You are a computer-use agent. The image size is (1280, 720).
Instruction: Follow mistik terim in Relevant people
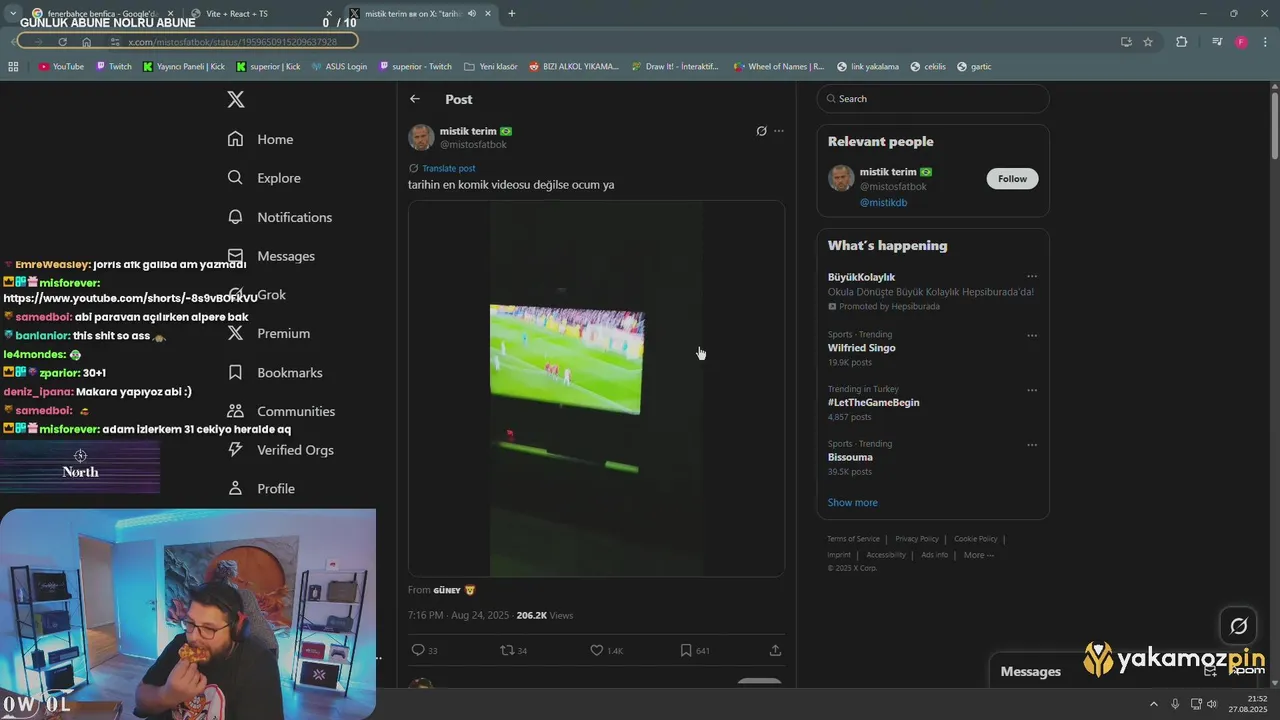1012,179
